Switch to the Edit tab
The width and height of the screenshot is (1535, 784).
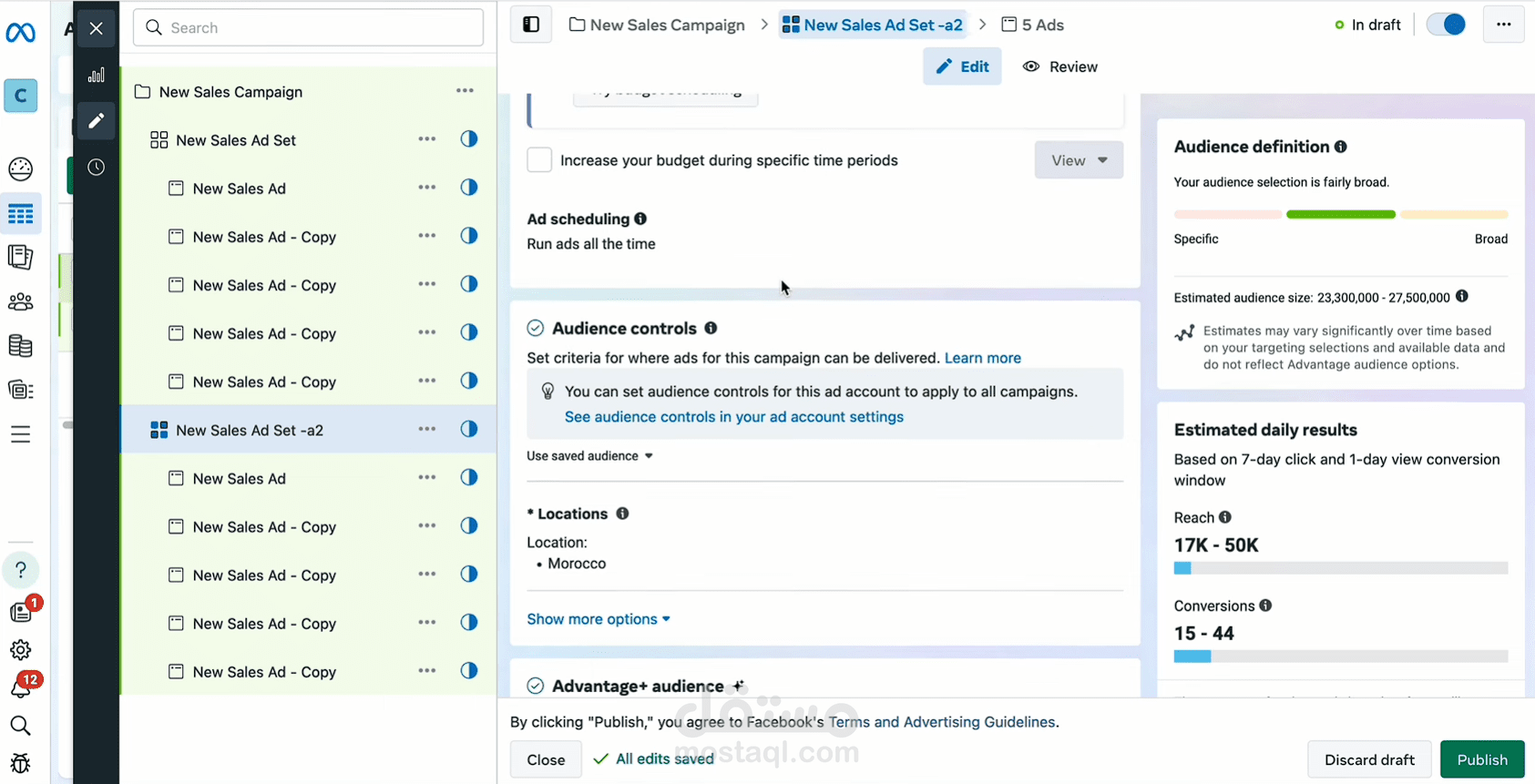click(x=962, y=66)
